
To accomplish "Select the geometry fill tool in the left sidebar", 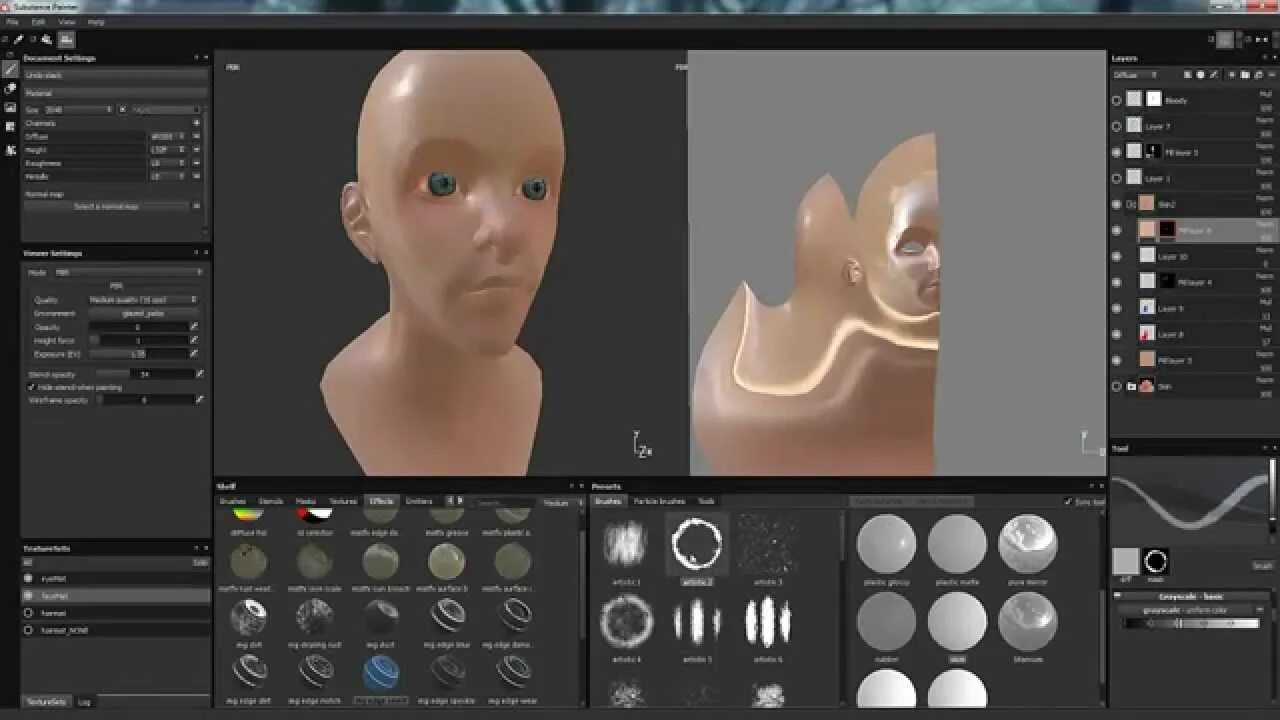I will [x=10, y=127].
